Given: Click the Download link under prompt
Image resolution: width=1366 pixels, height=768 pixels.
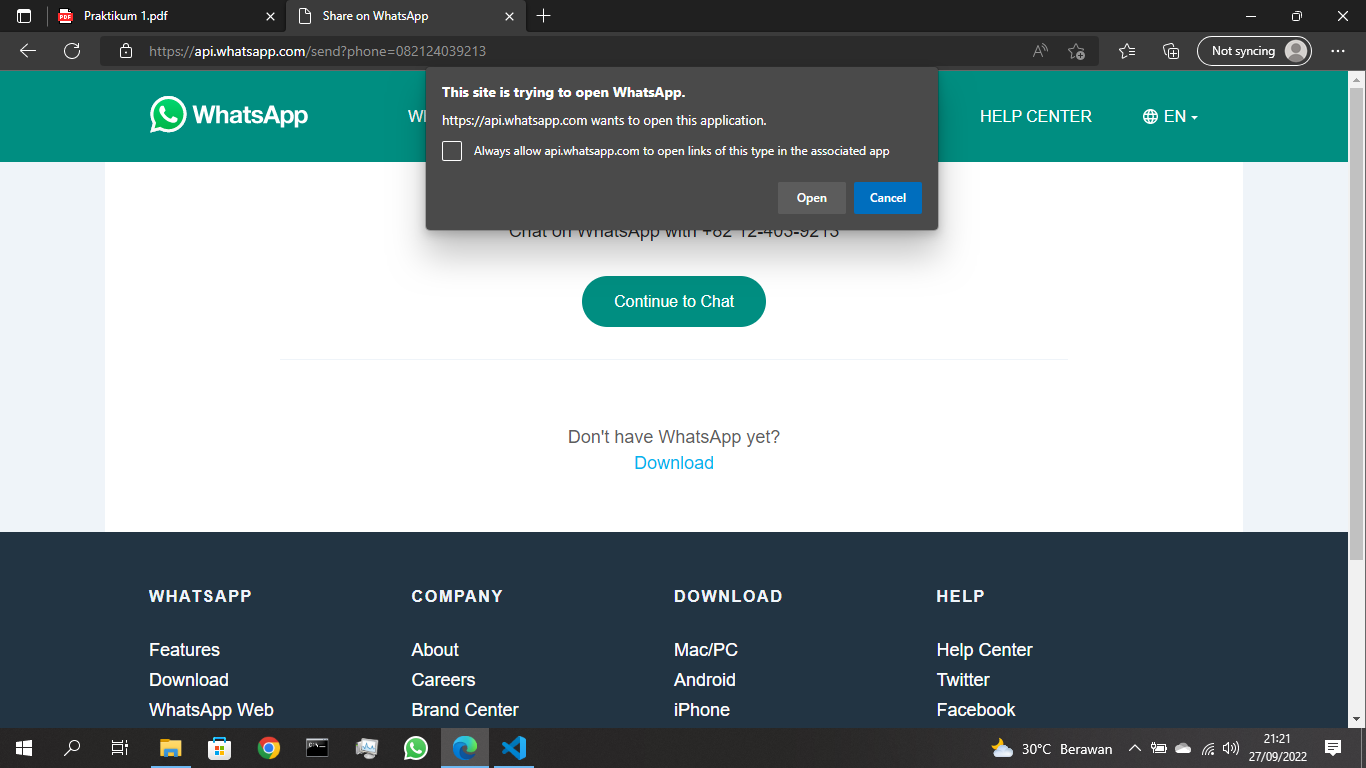Looking at the screenshot, I should pyautogui.click(x=674, y=463).
